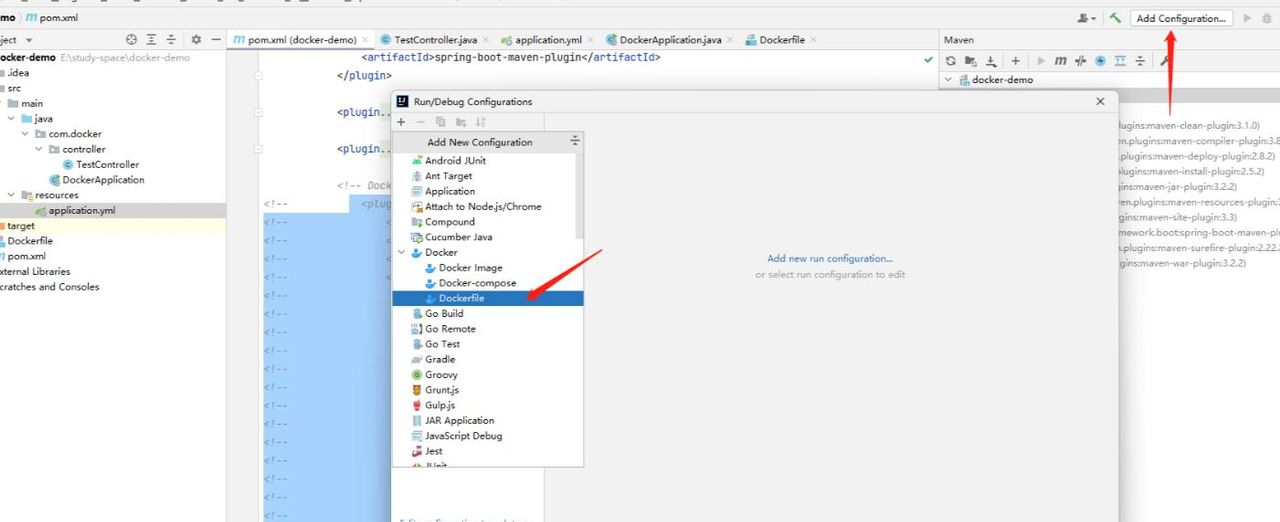Collapse the resources folder
This screenshot has width=1280, height=522.
pos(11,195)
